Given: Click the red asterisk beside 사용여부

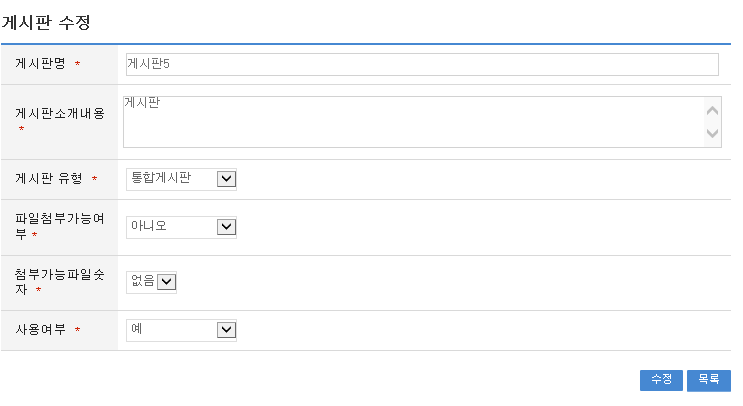Looking at the screenshot, I should pyautogui.click(x=77, y=331).
